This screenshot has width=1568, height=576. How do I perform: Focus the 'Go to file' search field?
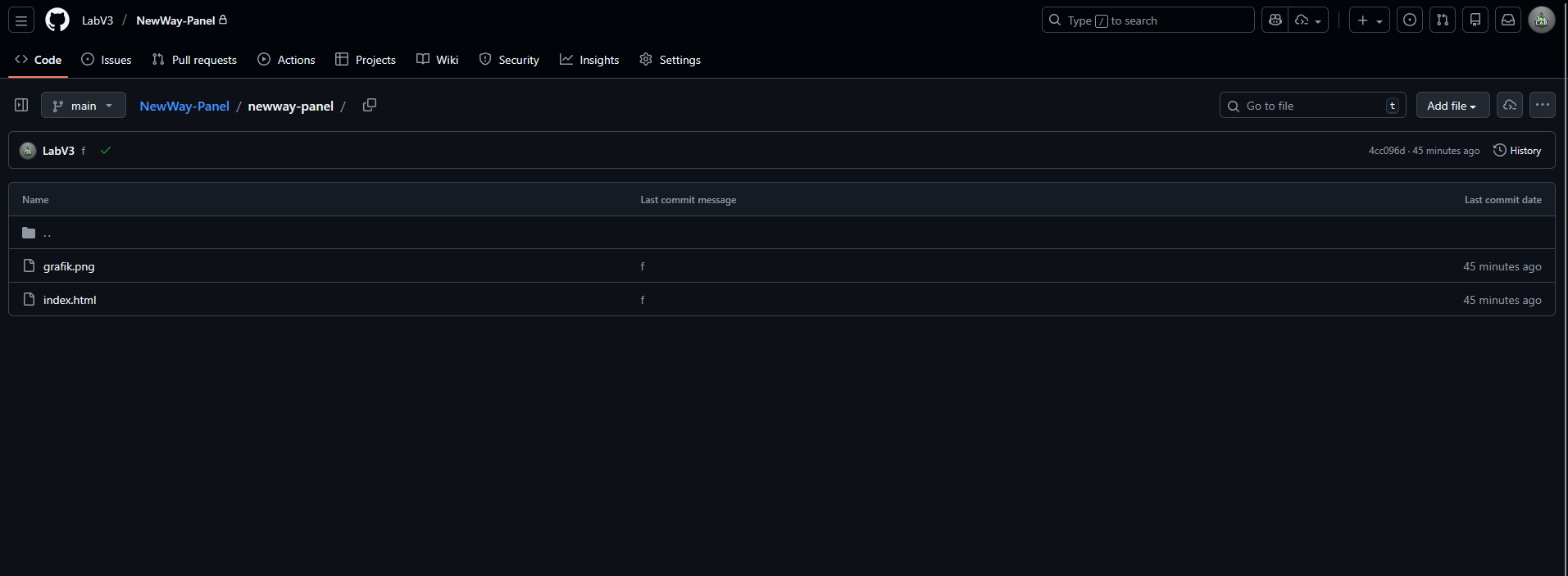coord(1312,106)
